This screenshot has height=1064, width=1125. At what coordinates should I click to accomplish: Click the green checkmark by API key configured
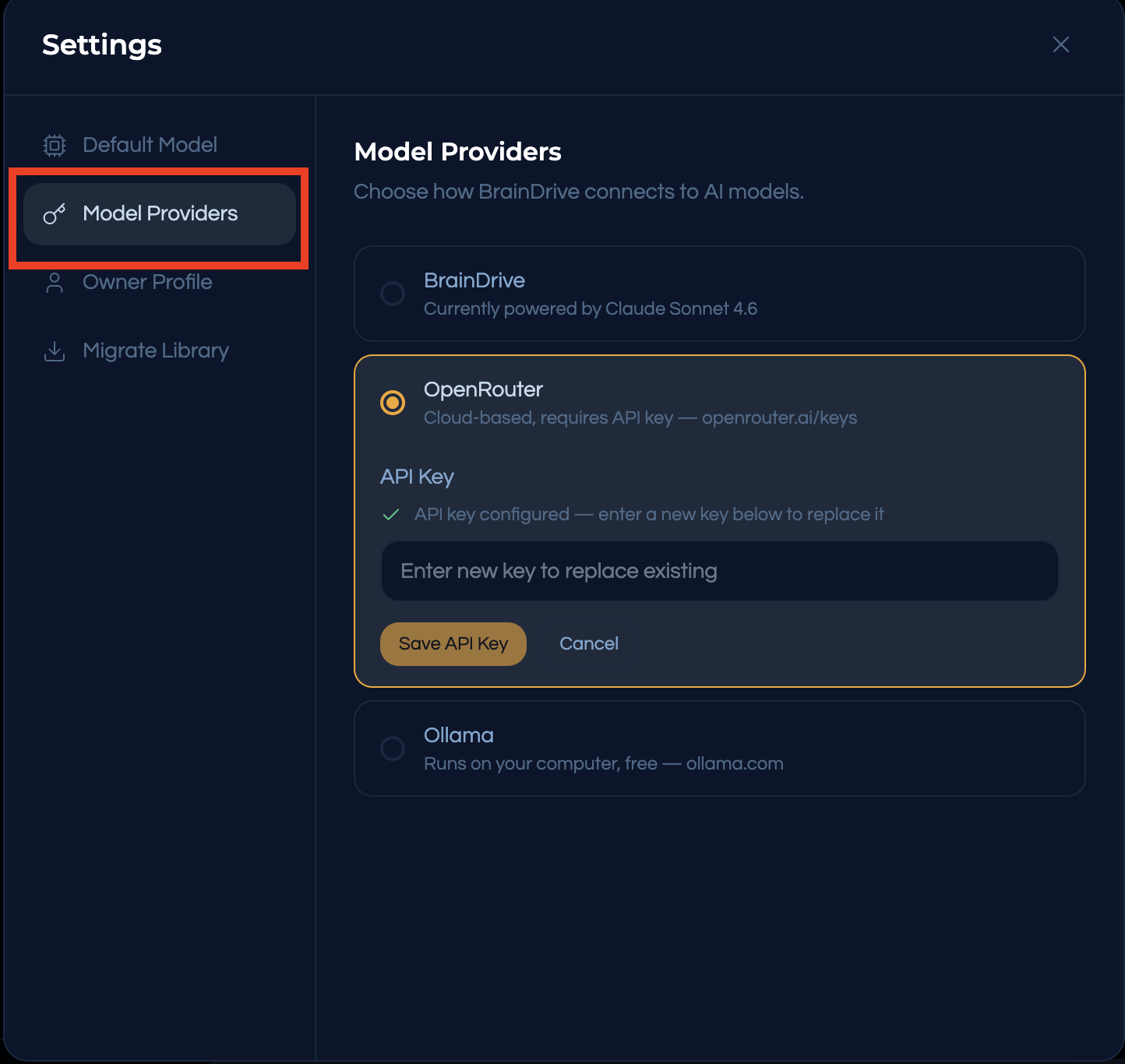point(391,515)
